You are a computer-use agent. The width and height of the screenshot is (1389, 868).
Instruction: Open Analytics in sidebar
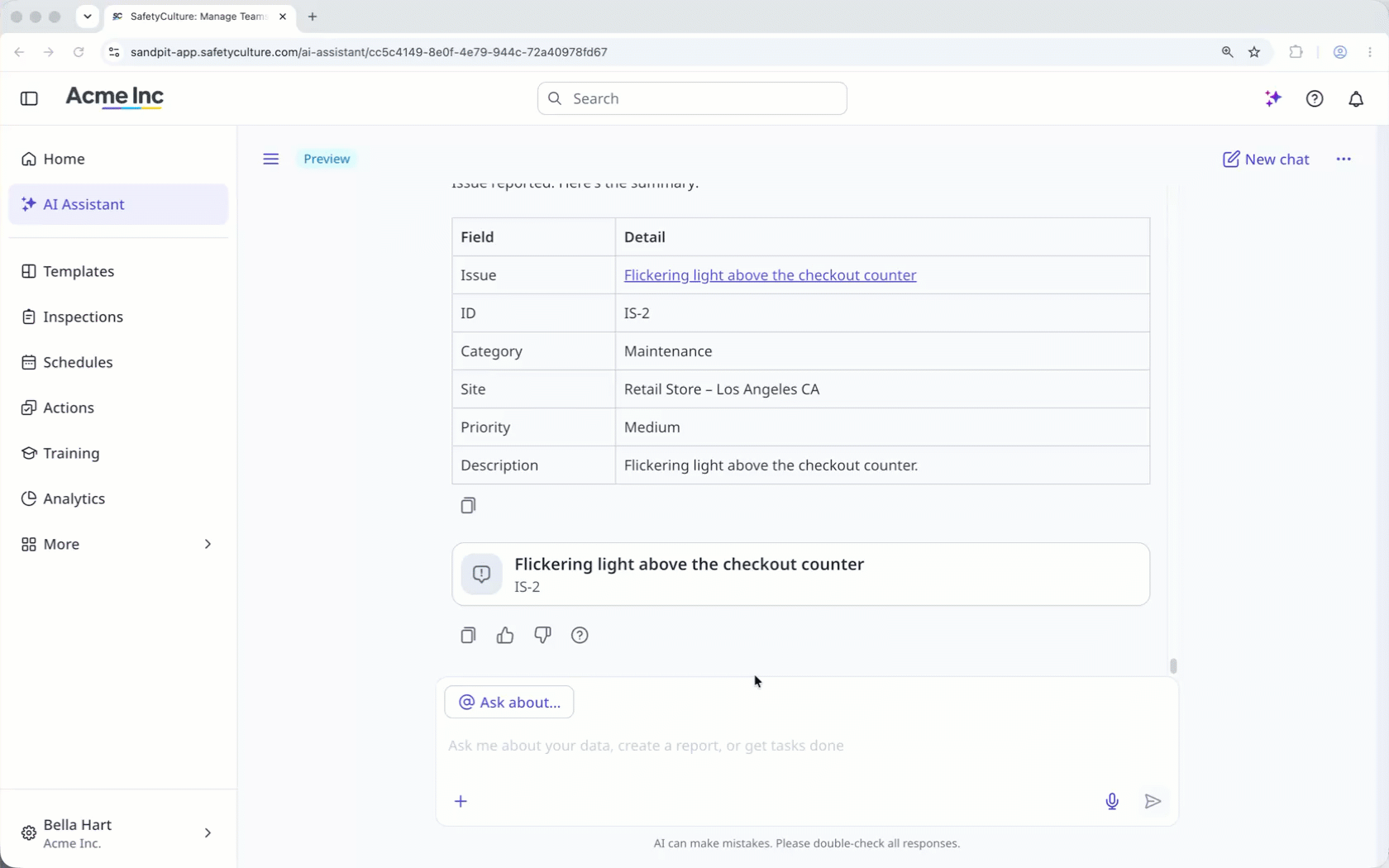point(118,498)
